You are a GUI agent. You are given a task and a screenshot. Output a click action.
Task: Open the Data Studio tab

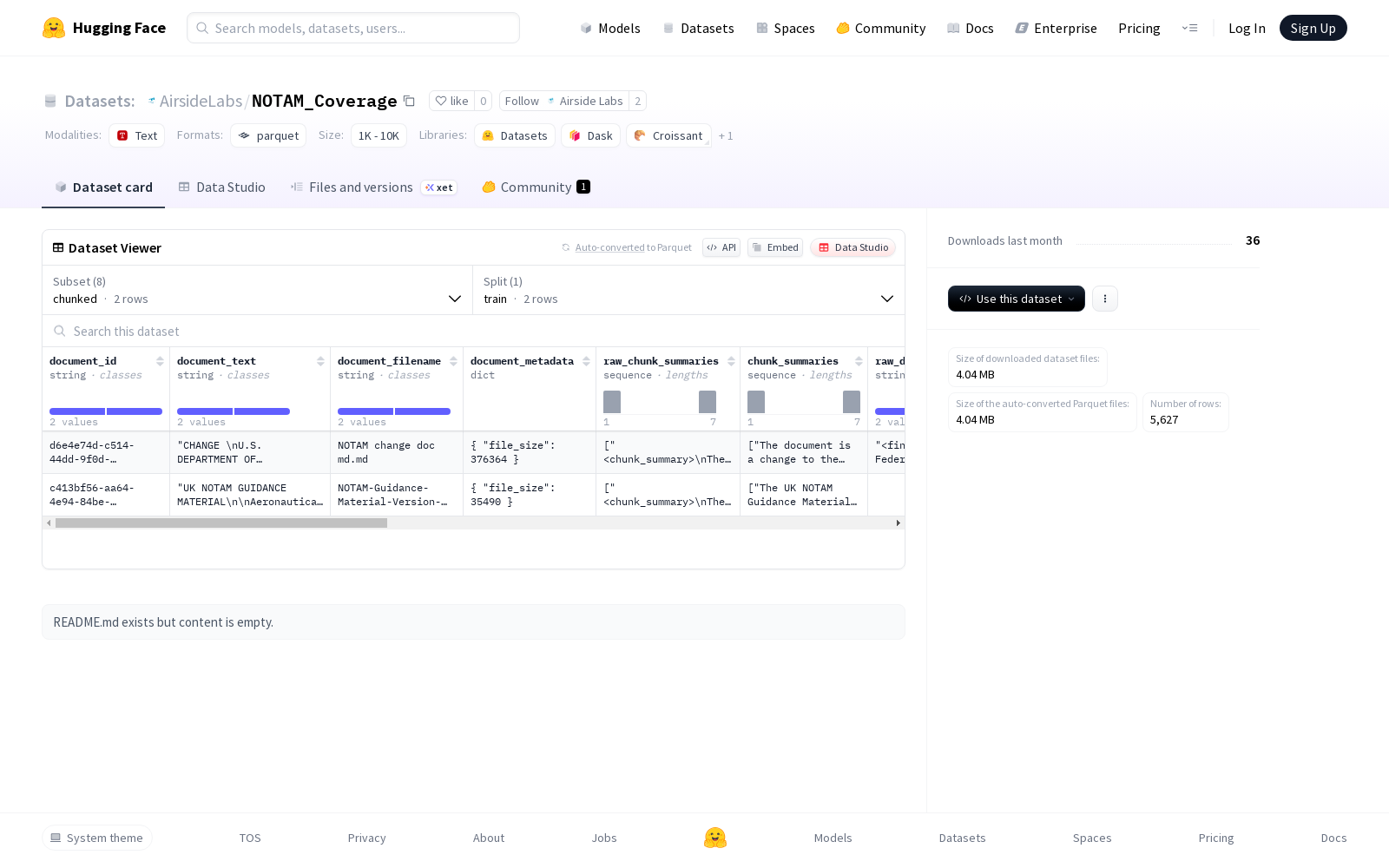(222, 187)
